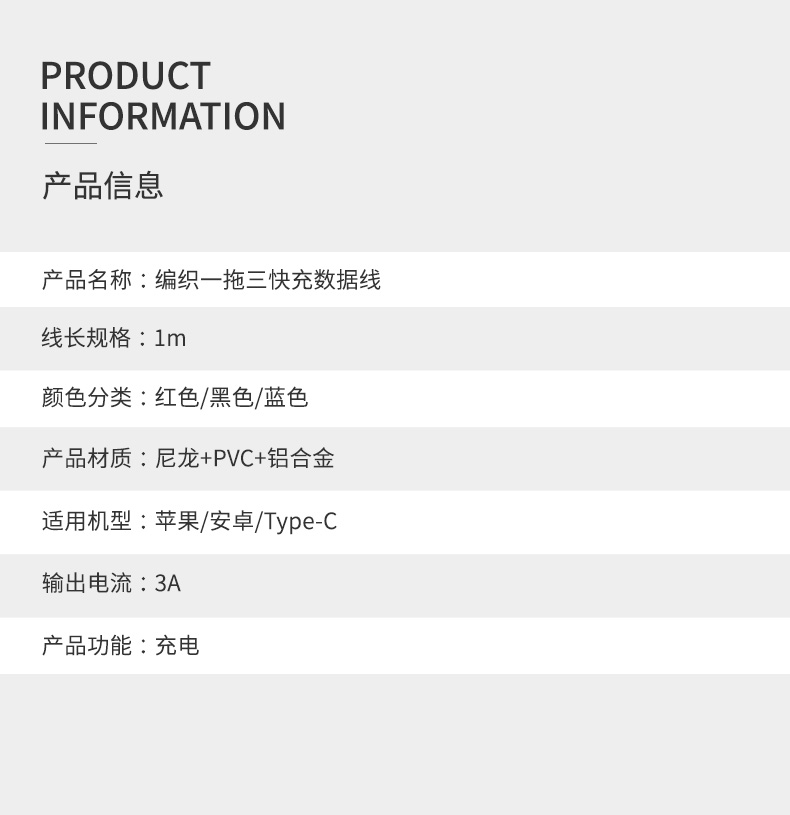
Task: Click the underline beneath INFORMATION heading
Action: pyautogui.click(x=71, y=143)
